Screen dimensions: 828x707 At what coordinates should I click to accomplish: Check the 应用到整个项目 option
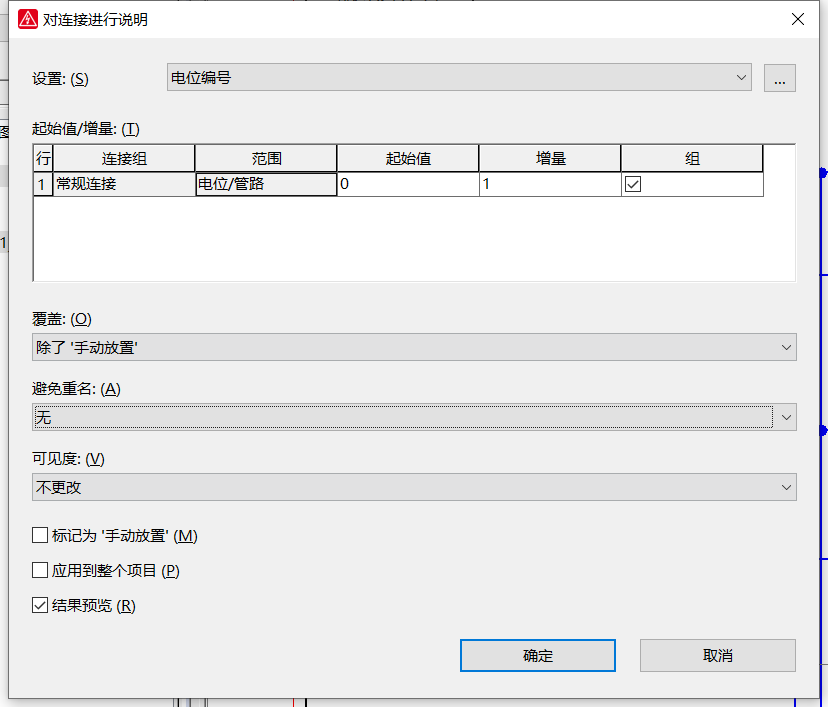click(x=40, y=571)
